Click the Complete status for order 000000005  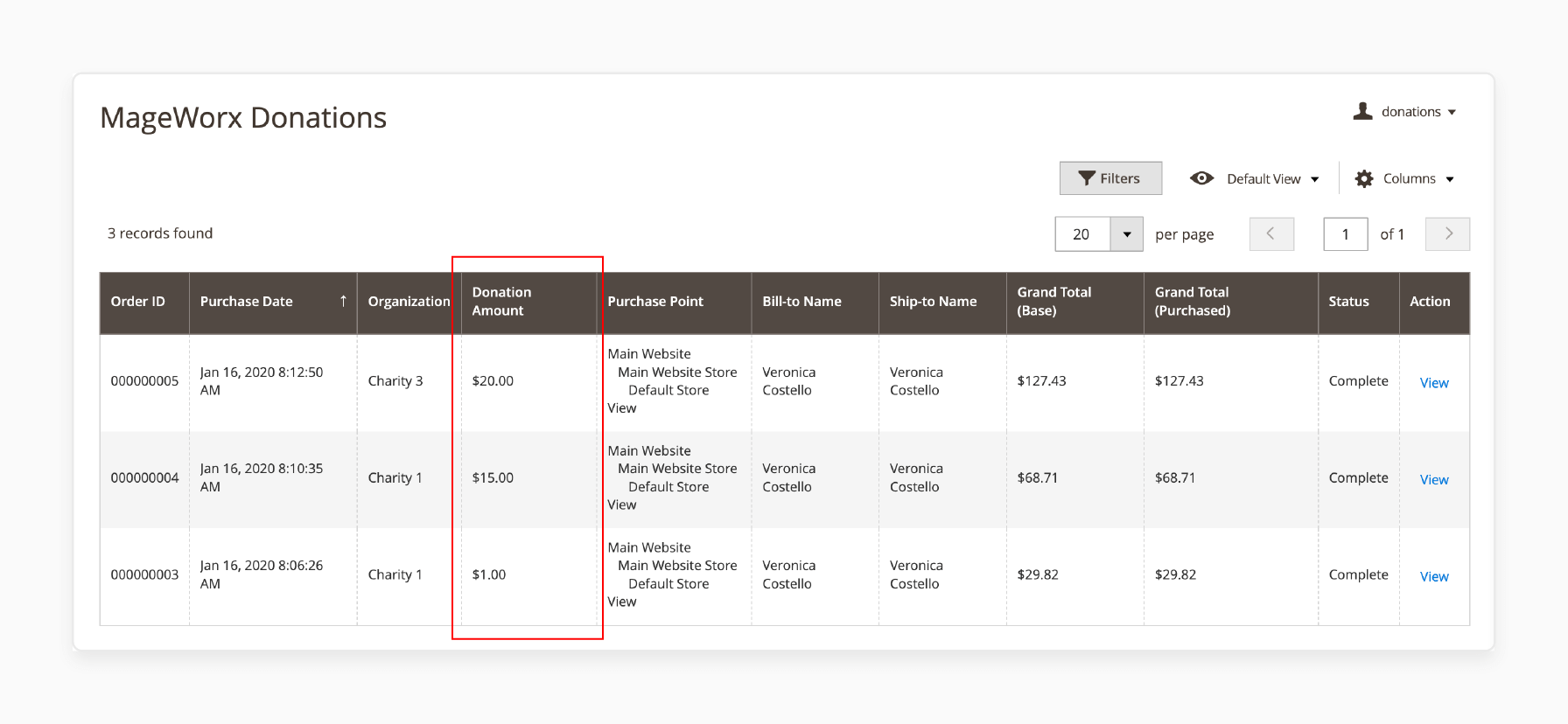coord(1358,381)
